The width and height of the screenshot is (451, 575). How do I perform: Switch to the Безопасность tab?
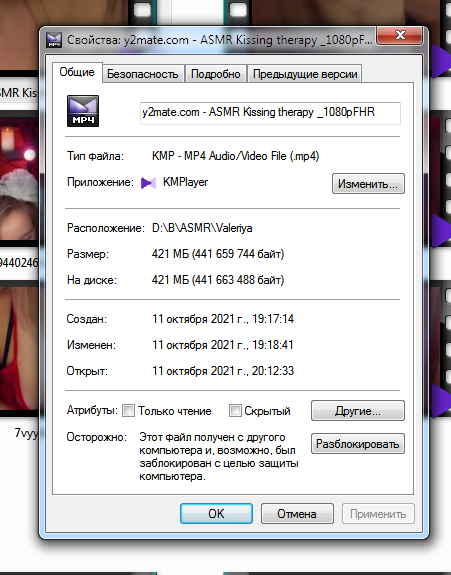point(143,74)
